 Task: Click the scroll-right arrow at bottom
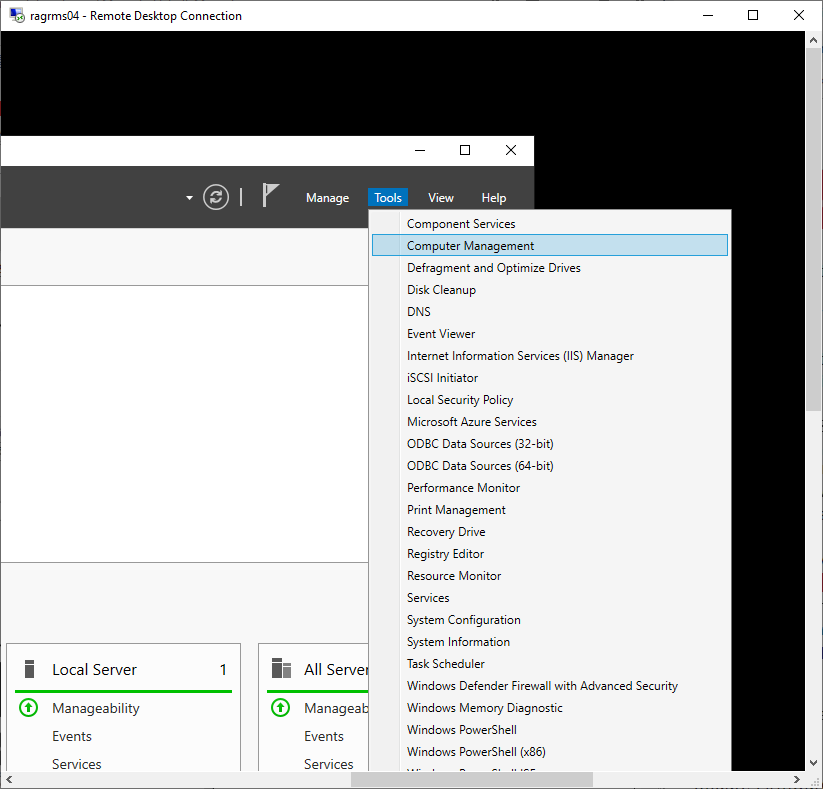click(x=797, y=780)
